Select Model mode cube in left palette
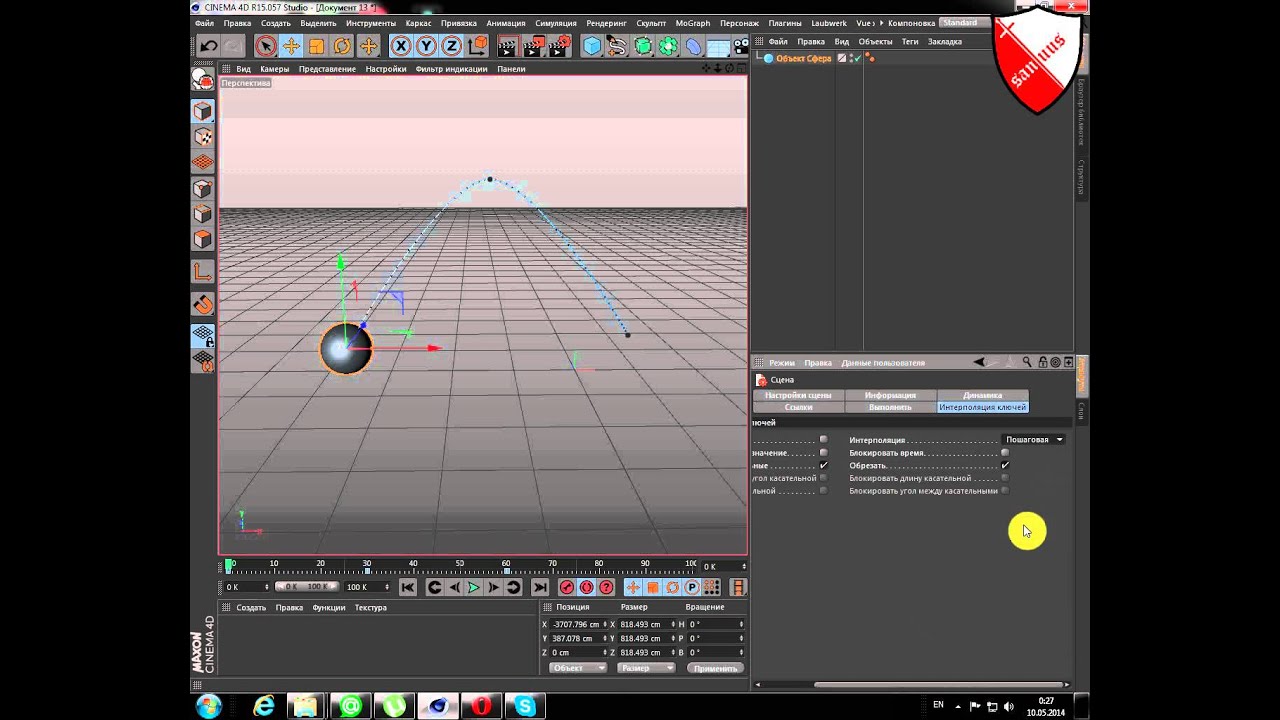1280x720 pixels. 203,111
